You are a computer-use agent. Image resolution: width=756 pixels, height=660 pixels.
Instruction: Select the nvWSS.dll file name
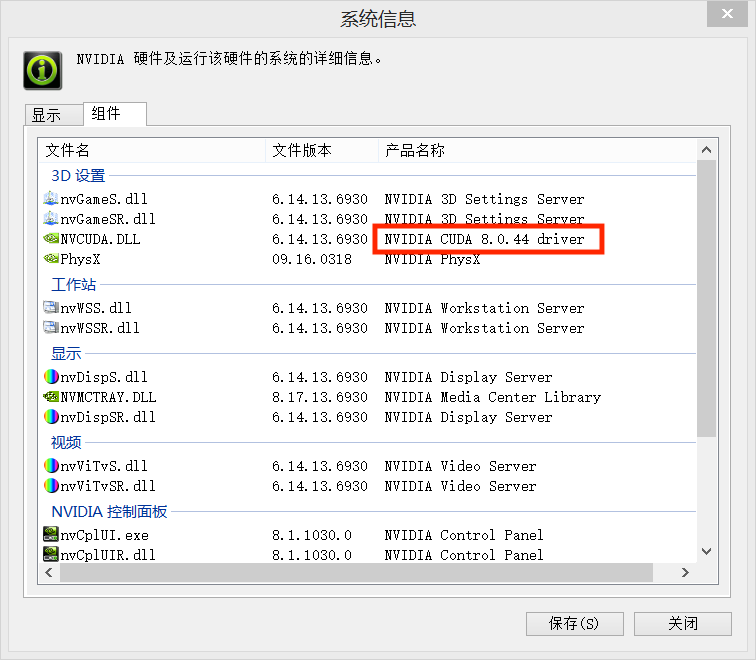[95, 308]
